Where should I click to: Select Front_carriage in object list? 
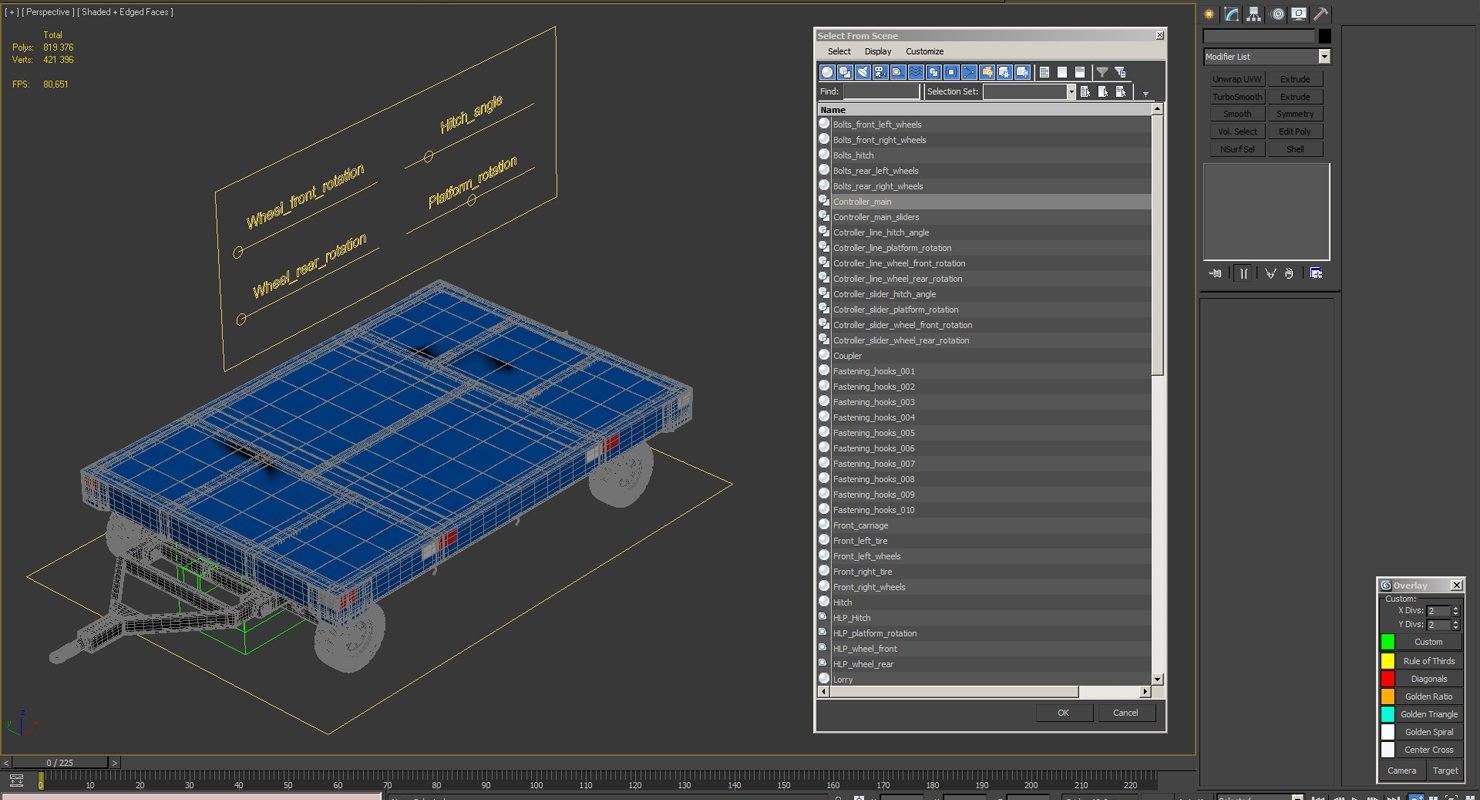click(985, 526)
